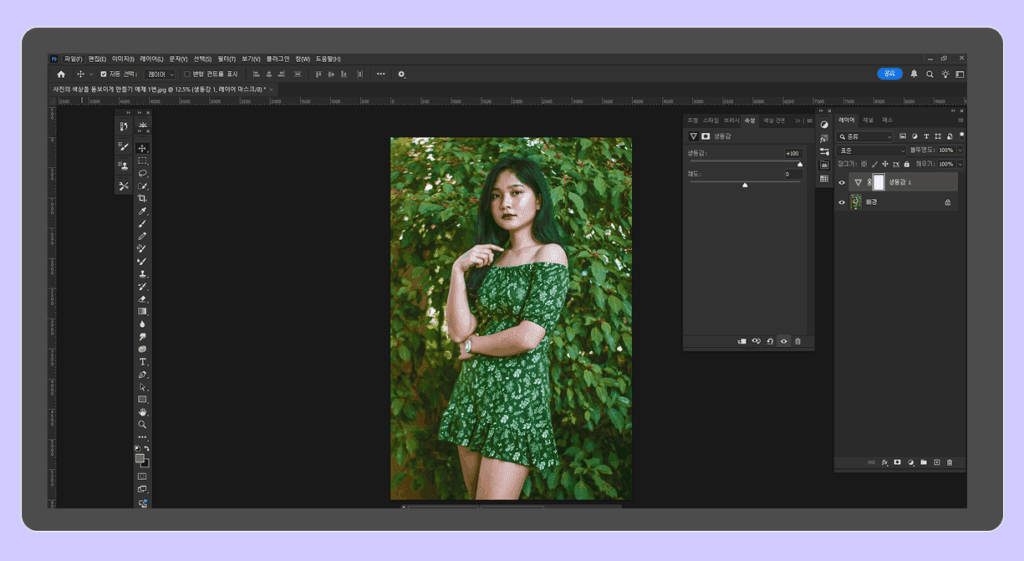Image resolution: width=1024 pixels, height=561 pixels.
Task: Select the Lasso tool
Action: [142, 173]
